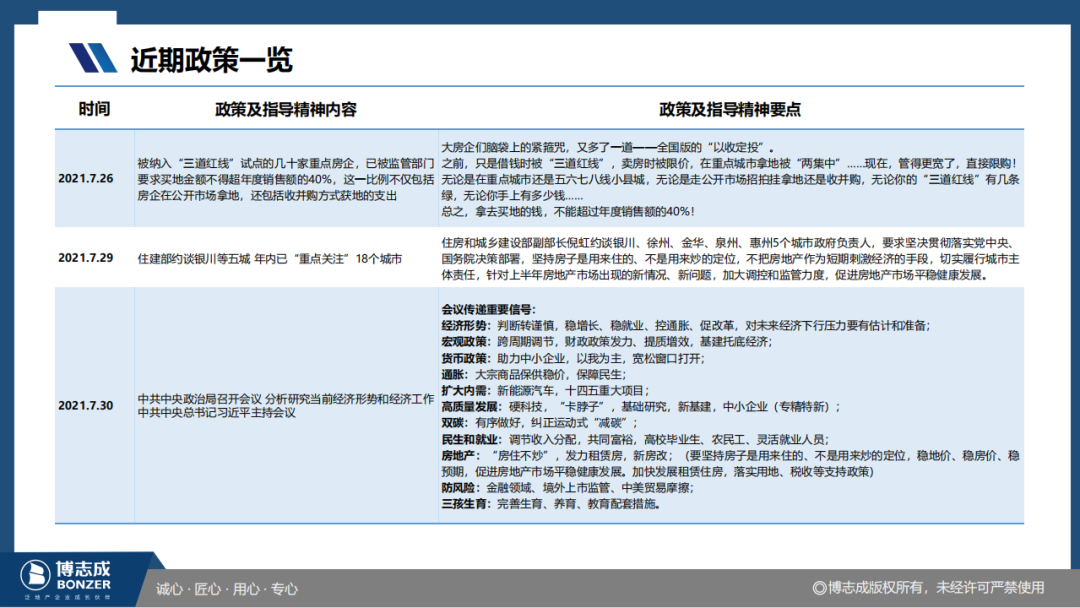This screenshot has width=1080, height=608.
Task: Click the slogan 诚心·匠心·用心·专心
Action: point(227,588)
